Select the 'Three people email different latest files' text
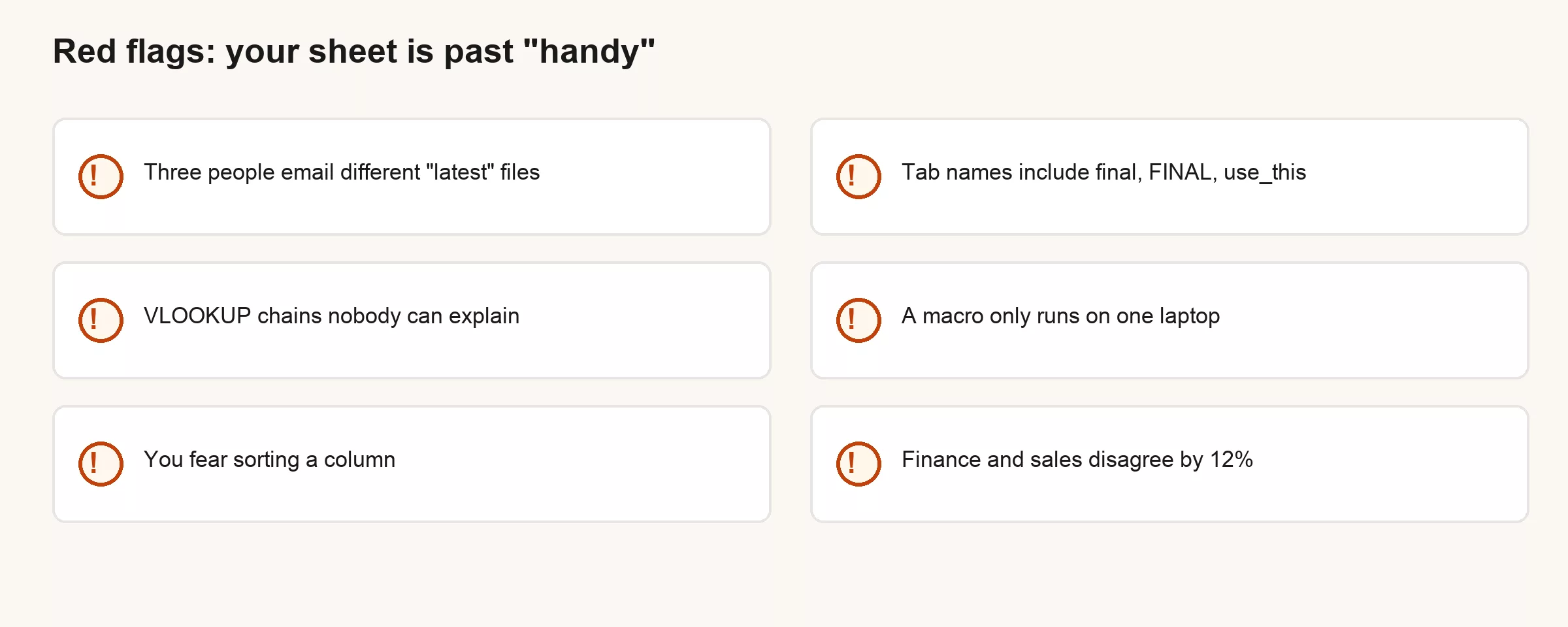This screenshot has height=627, width=1568. click(x=342, y=172)
